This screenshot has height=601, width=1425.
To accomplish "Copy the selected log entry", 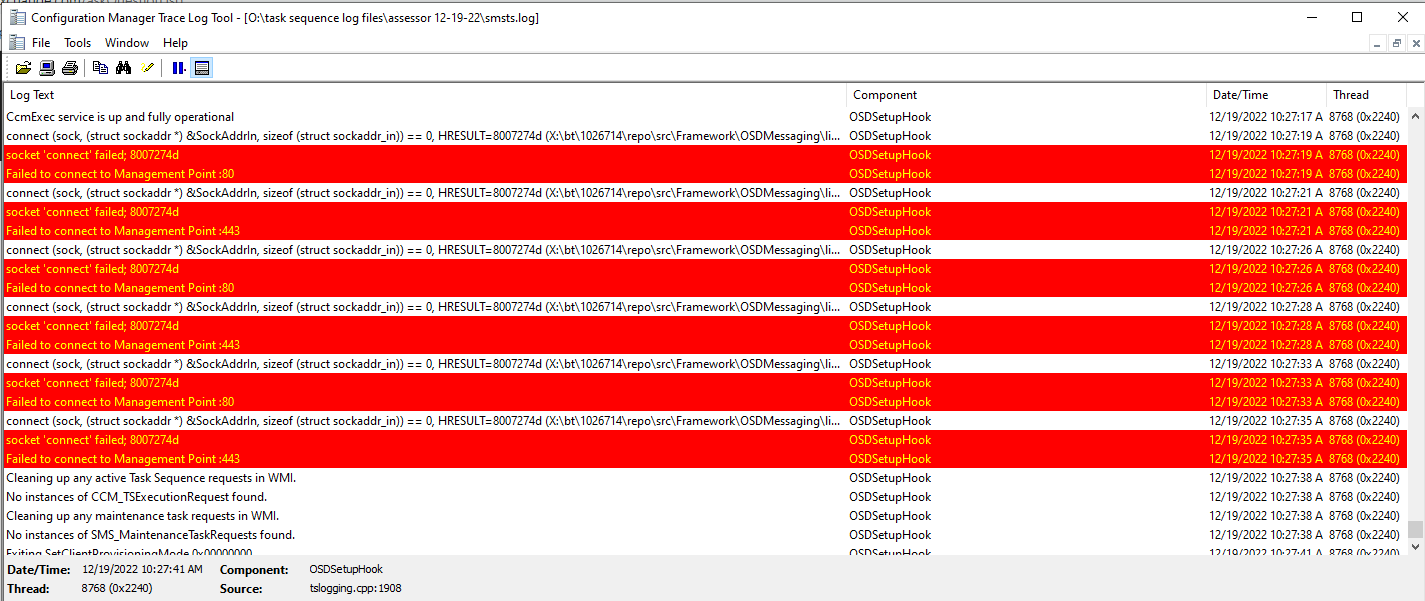I will [x=100, y=67].
